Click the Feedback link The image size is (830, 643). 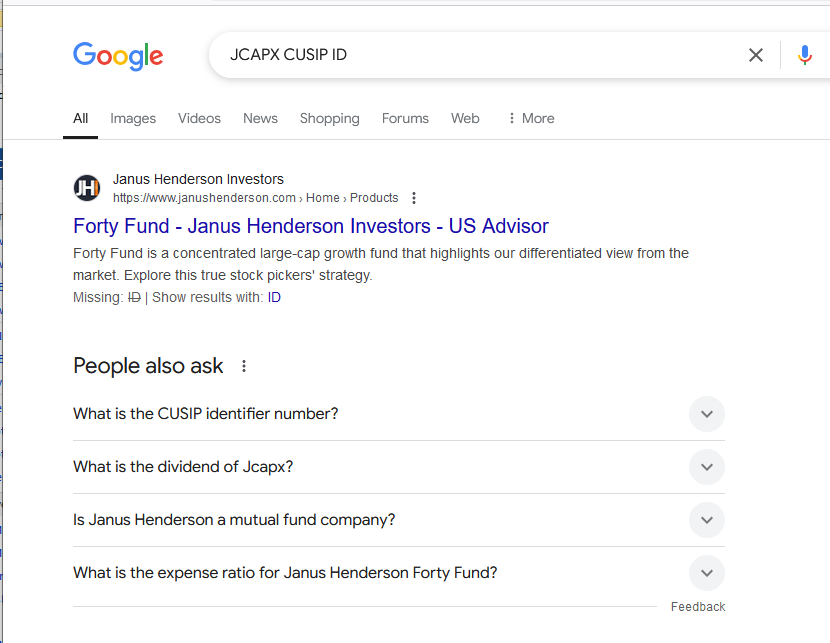(698, 607)
